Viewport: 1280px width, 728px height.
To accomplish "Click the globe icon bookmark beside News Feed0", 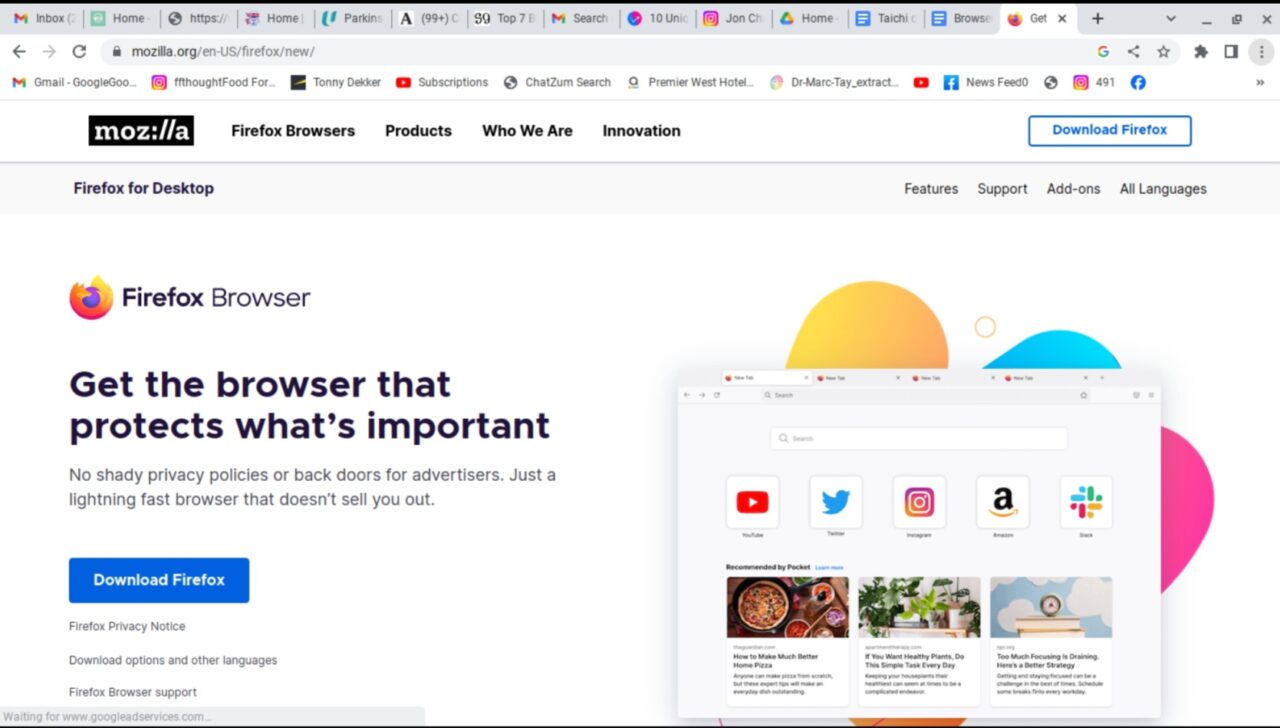I will point(1050,83).
